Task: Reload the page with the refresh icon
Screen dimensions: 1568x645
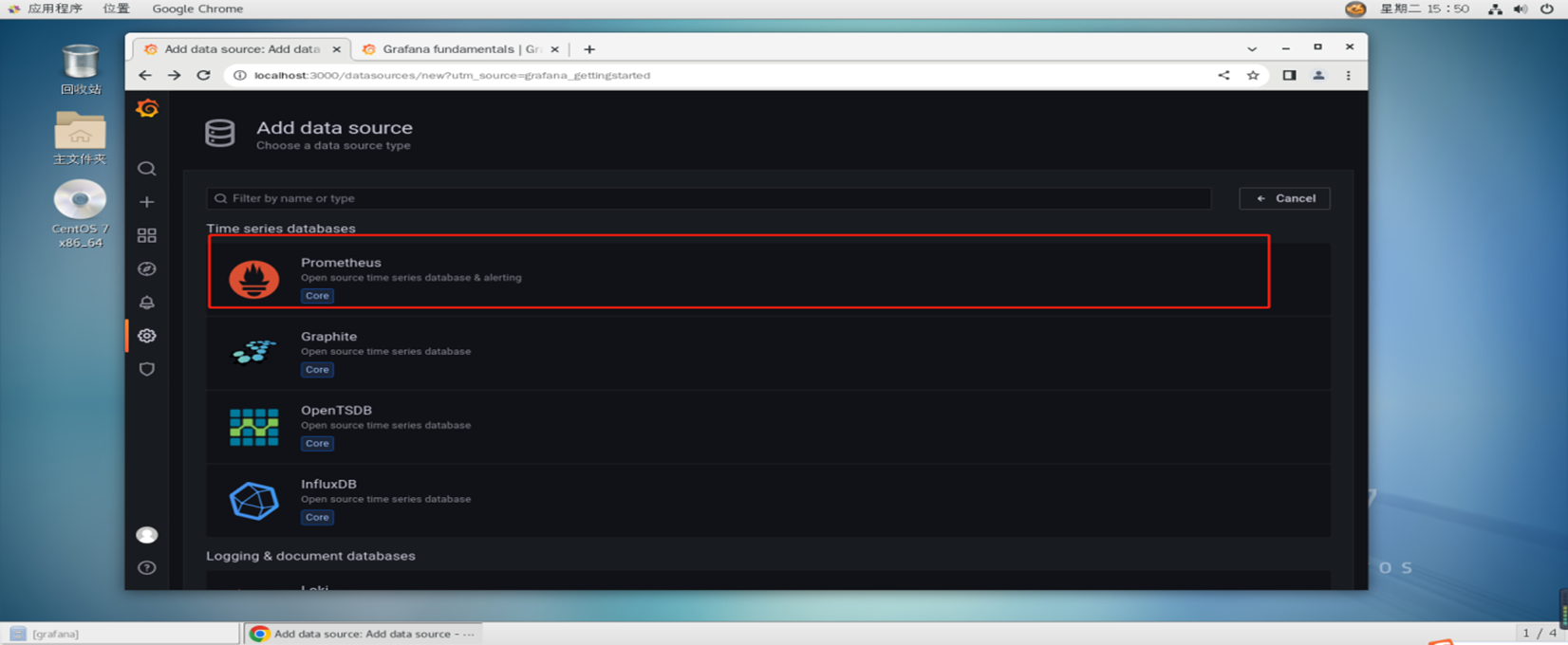Action: [x=203, y=75]
